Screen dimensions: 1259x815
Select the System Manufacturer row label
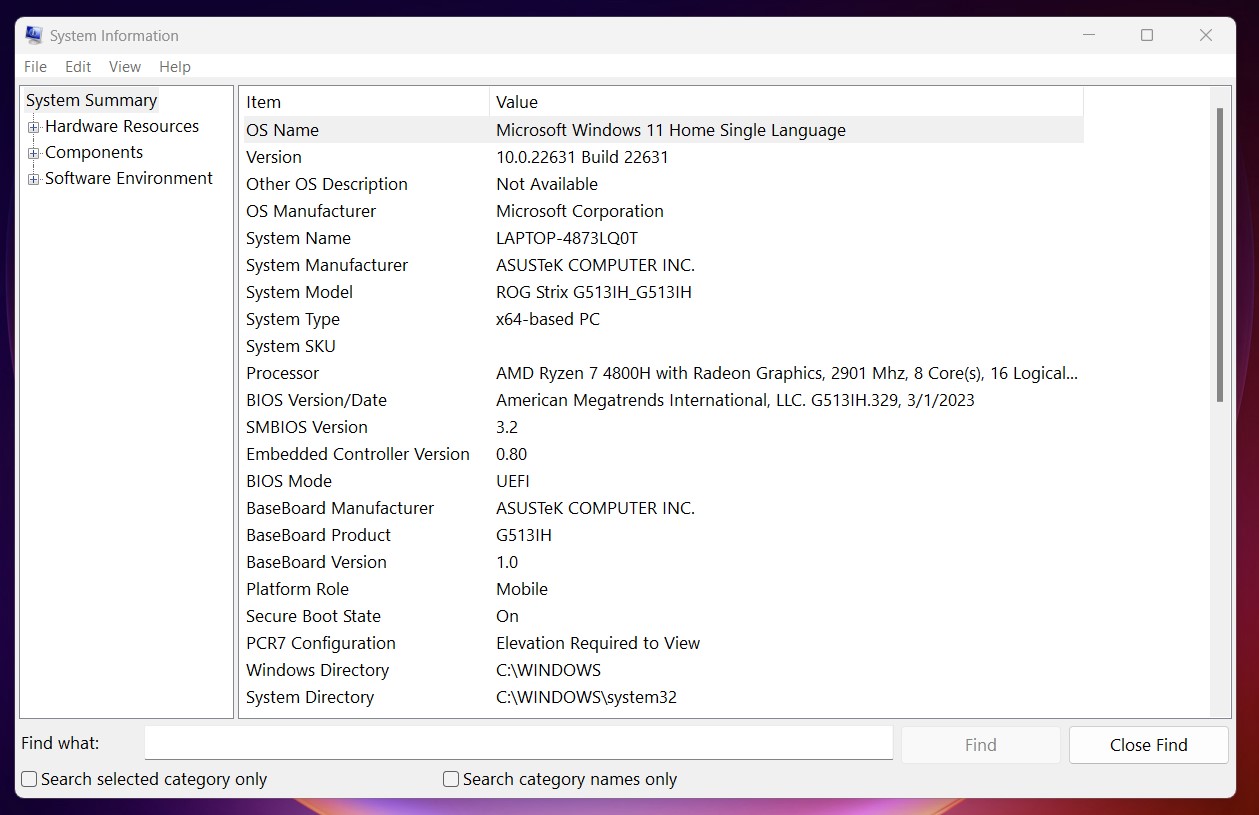tap(327, 265)
